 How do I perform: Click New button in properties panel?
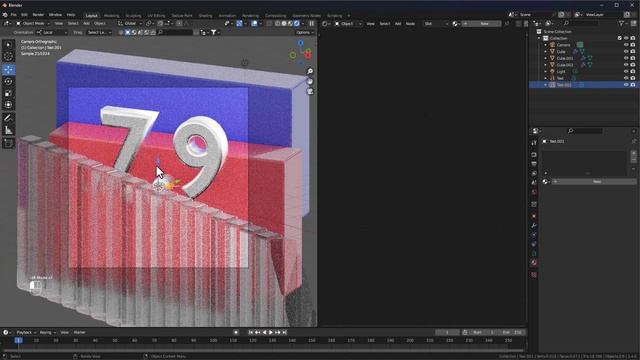click(593, 182)
